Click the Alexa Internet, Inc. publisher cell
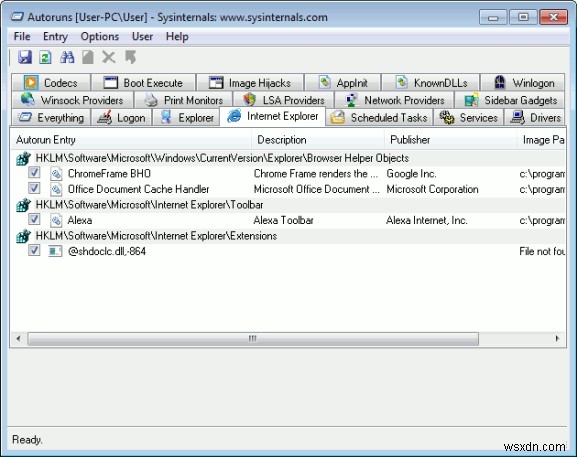 click(x=427, y=220)
